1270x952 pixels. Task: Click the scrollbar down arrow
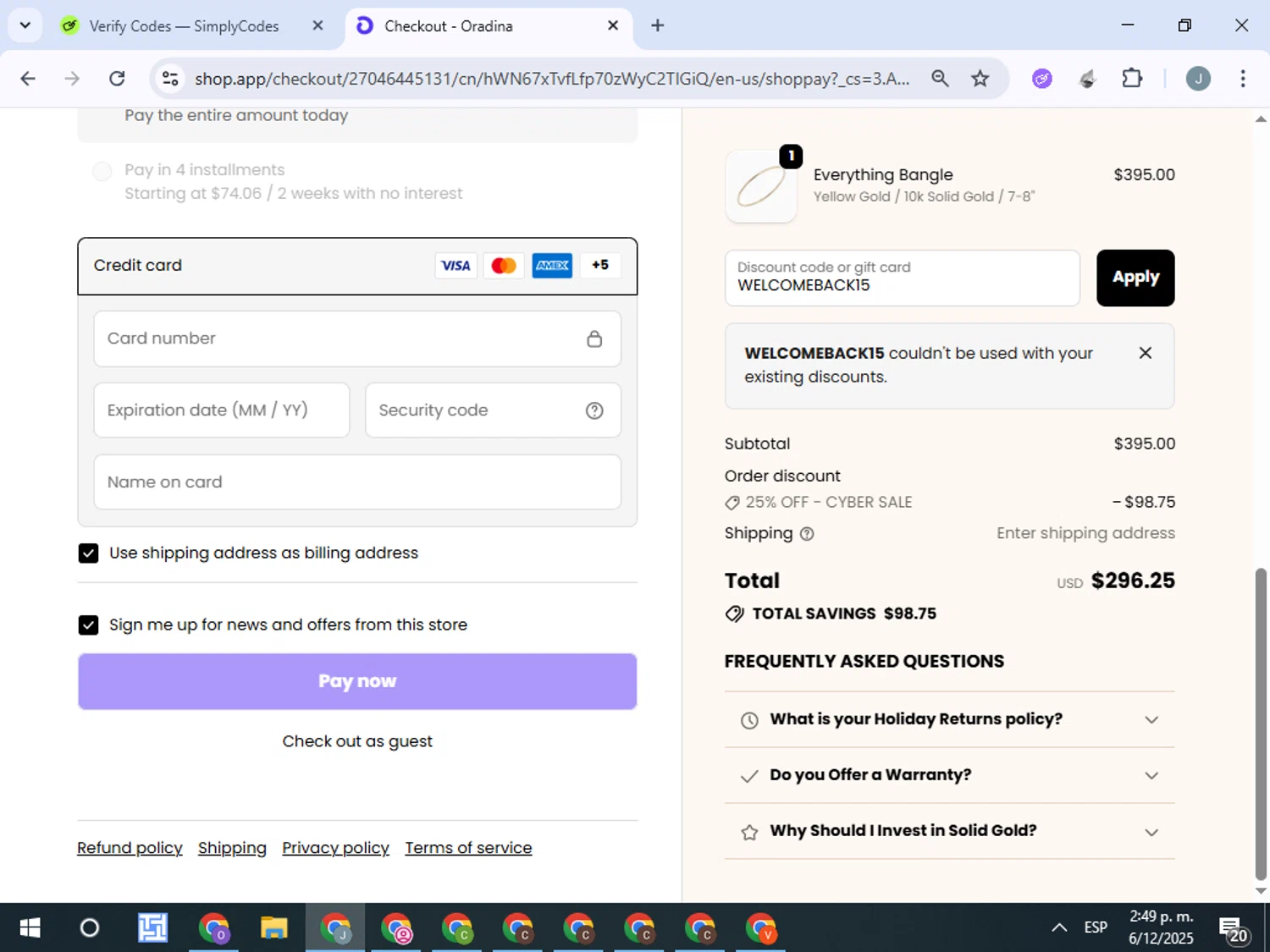coord(1261,891)
